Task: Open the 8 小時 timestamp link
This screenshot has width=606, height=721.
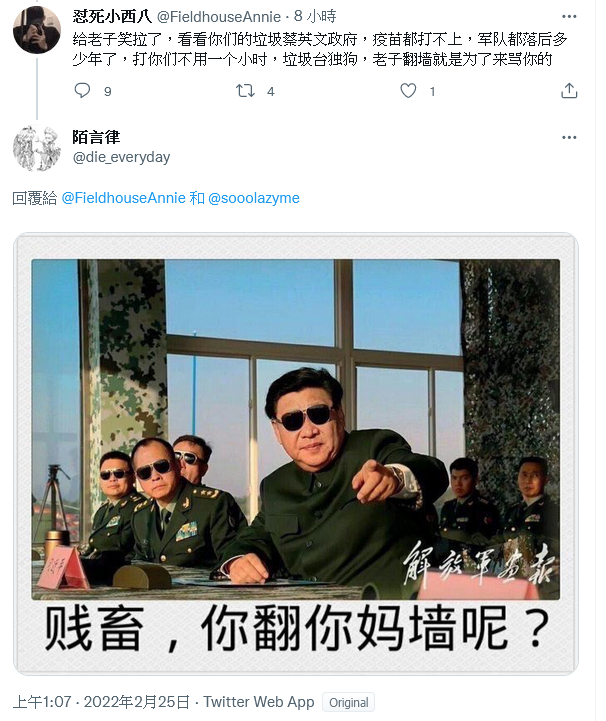Action: point(315,17)
